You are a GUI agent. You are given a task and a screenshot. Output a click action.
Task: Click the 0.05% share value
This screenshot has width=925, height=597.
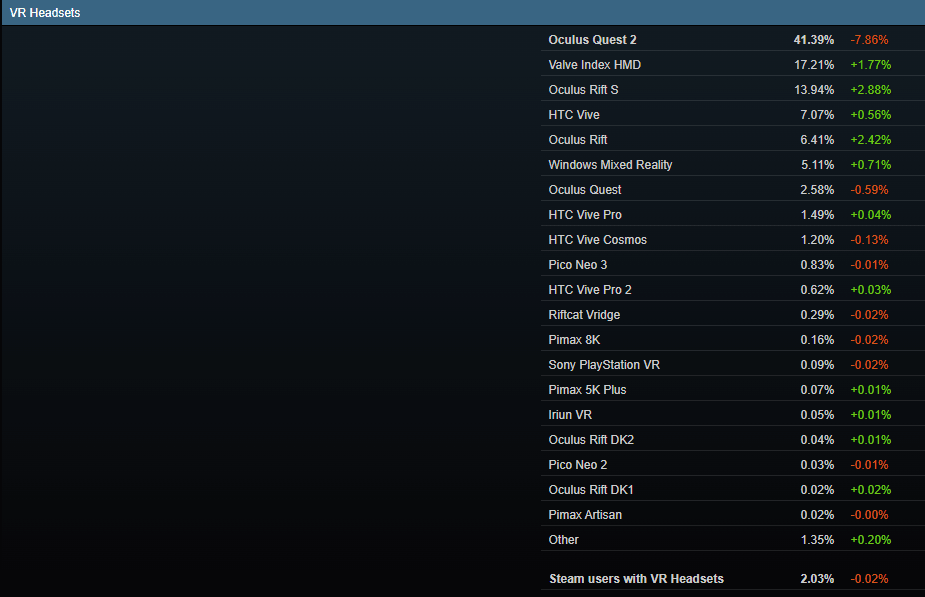tap(817, 415)
